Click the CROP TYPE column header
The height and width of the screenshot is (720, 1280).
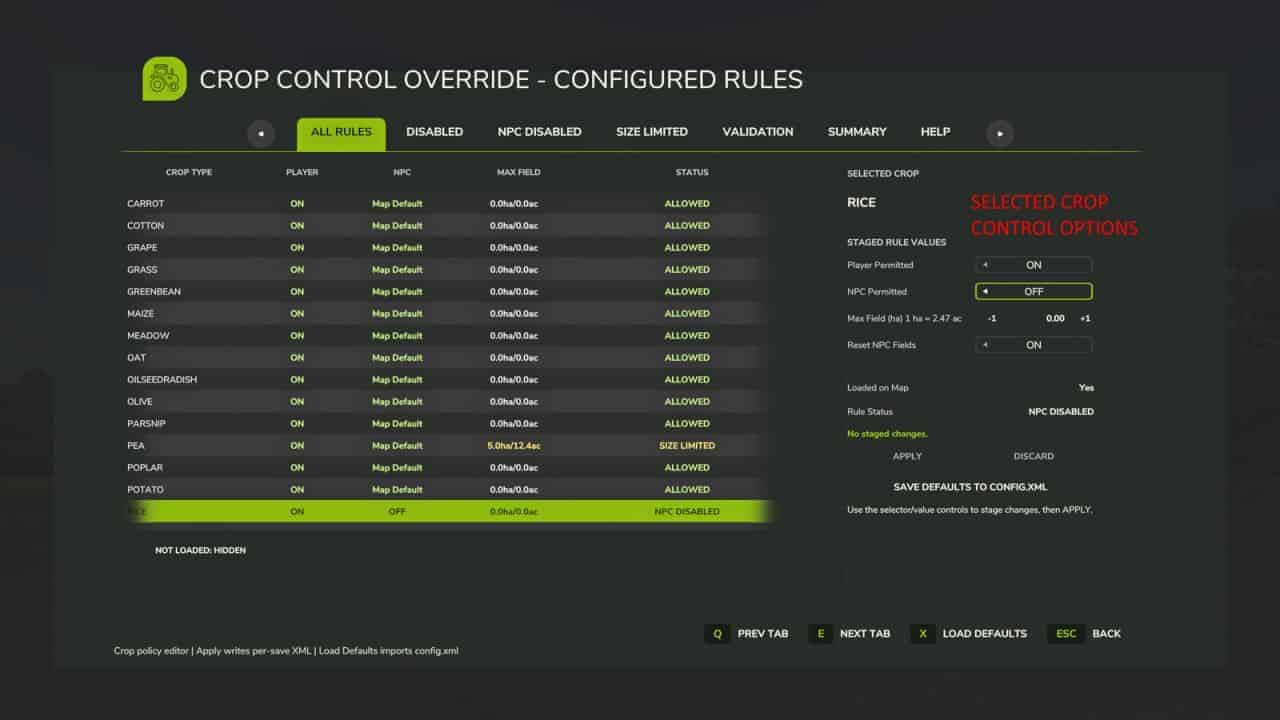[189, 173]
